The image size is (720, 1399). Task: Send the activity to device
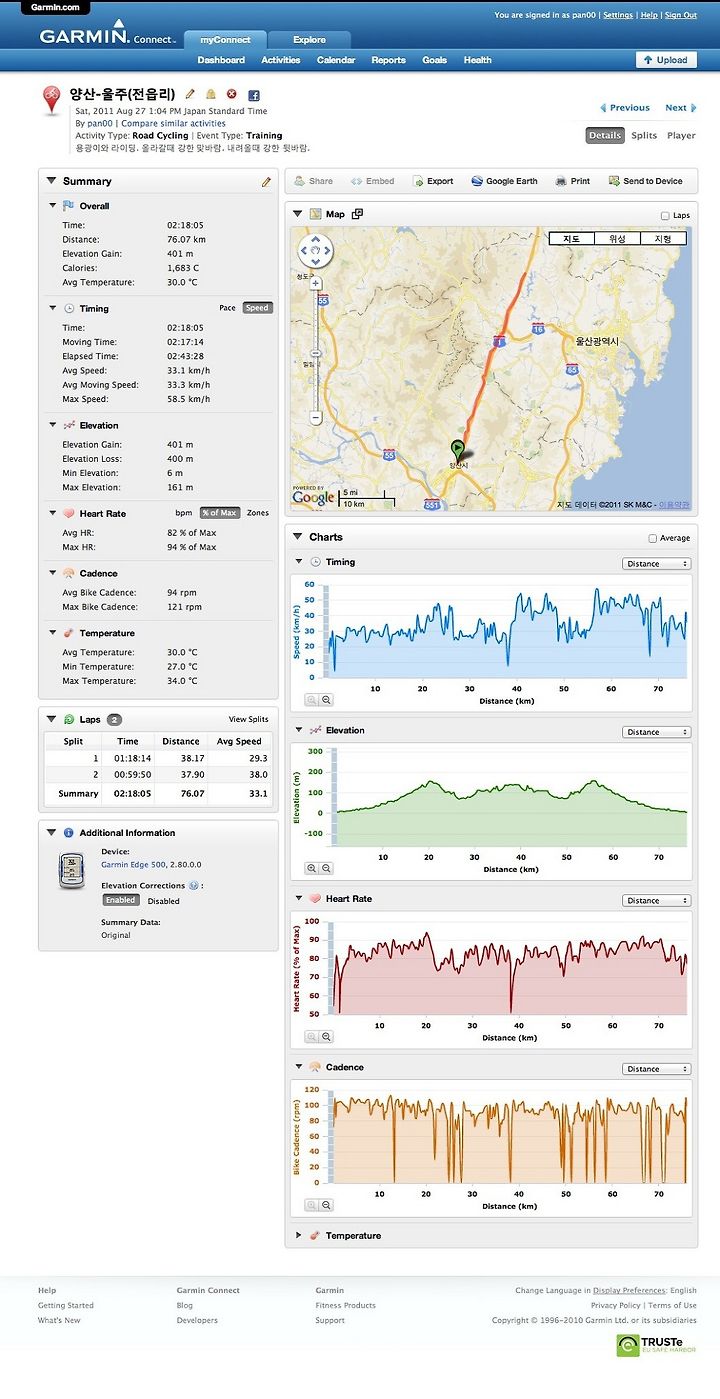[645, 181]
